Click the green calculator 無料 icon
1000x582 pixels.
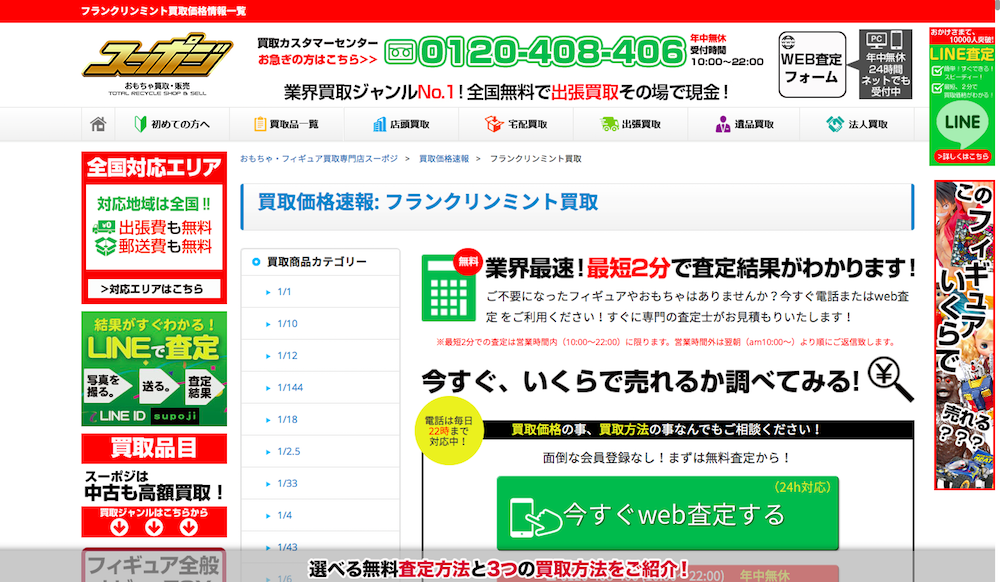pyautogui.click(x=450, y=286)
